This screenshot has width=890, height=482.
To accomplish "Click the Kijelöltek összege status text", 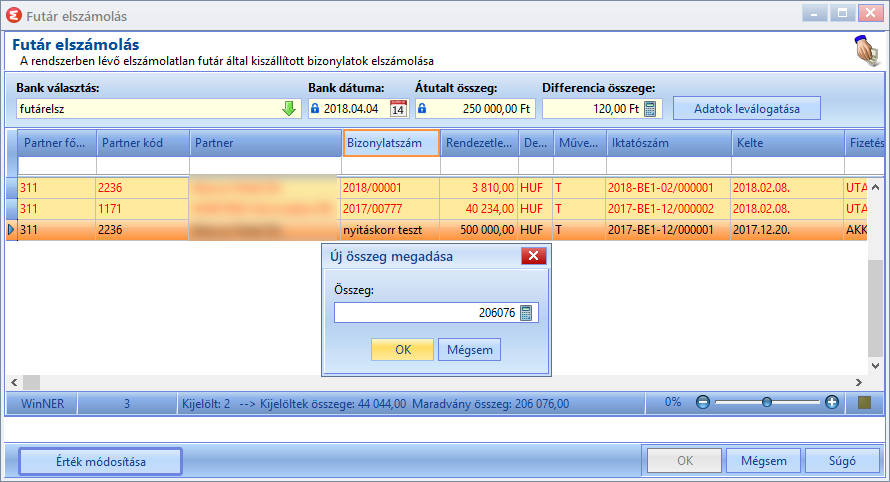I will 333,404.
